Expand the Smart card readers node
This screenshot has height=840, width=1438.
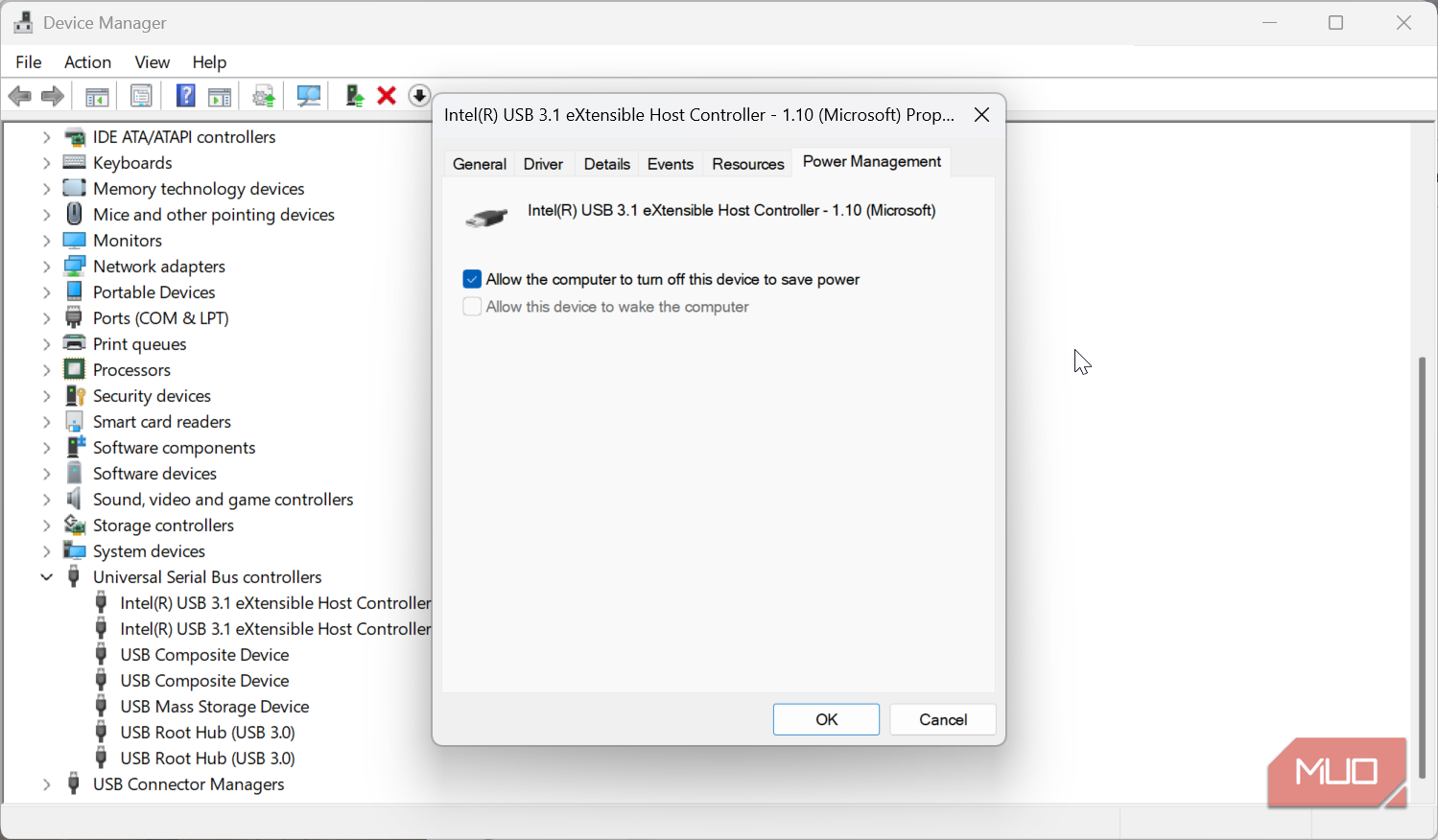(x=46, y=422)
